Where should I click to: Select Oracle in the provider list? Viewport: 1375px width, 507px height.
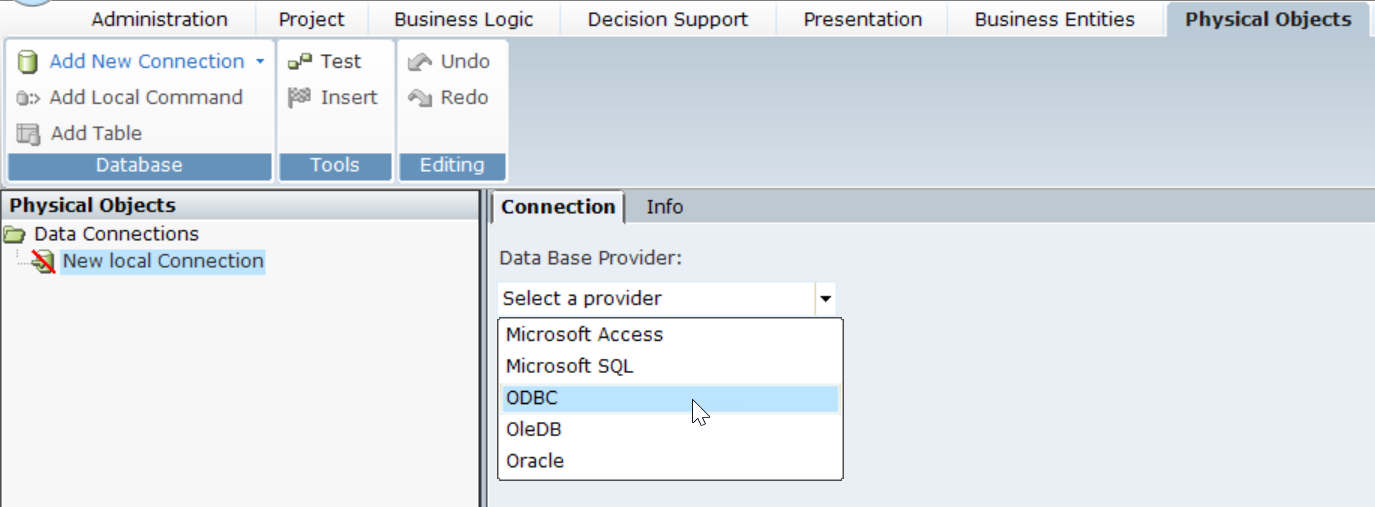(x=535, y=462)
